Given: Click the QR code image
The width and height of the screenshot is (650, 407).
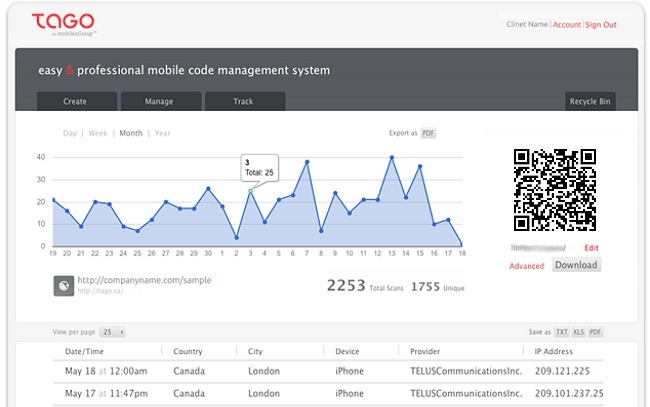Looking at the screenshot, I should [x=554, y=189].
